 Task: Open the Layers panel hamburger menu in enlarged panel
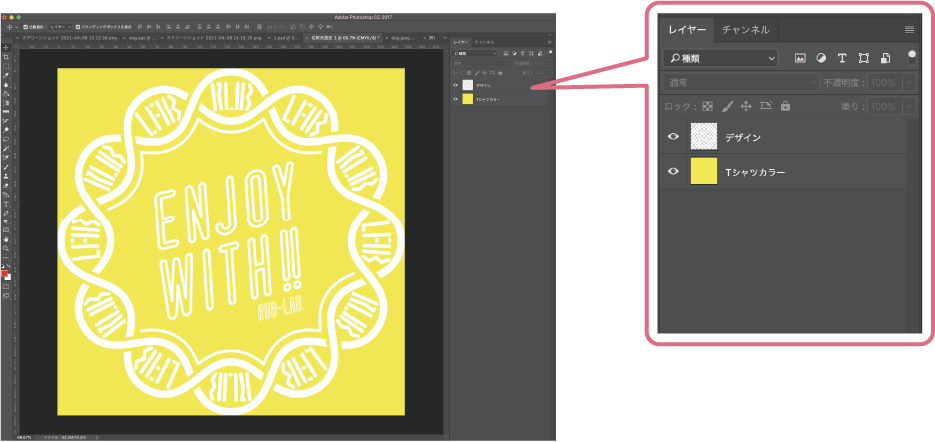pos(910,30)
